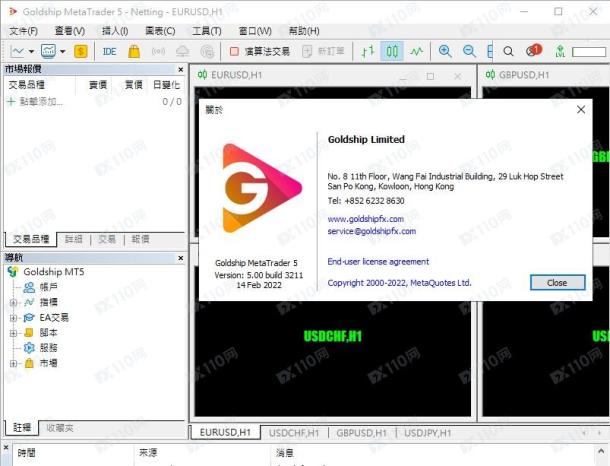Open the 查看(V) menu
Image resolution: width=610 pixels, height=466 pixels.
pos(70,31)
